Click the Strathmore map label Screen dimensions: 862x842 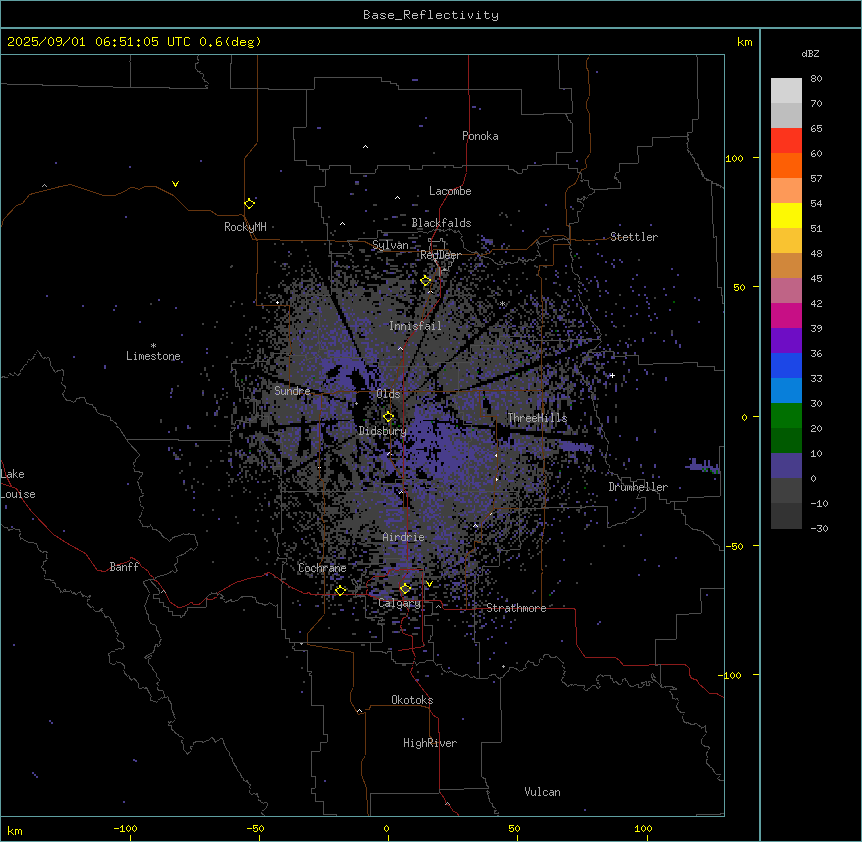(516, 608)
